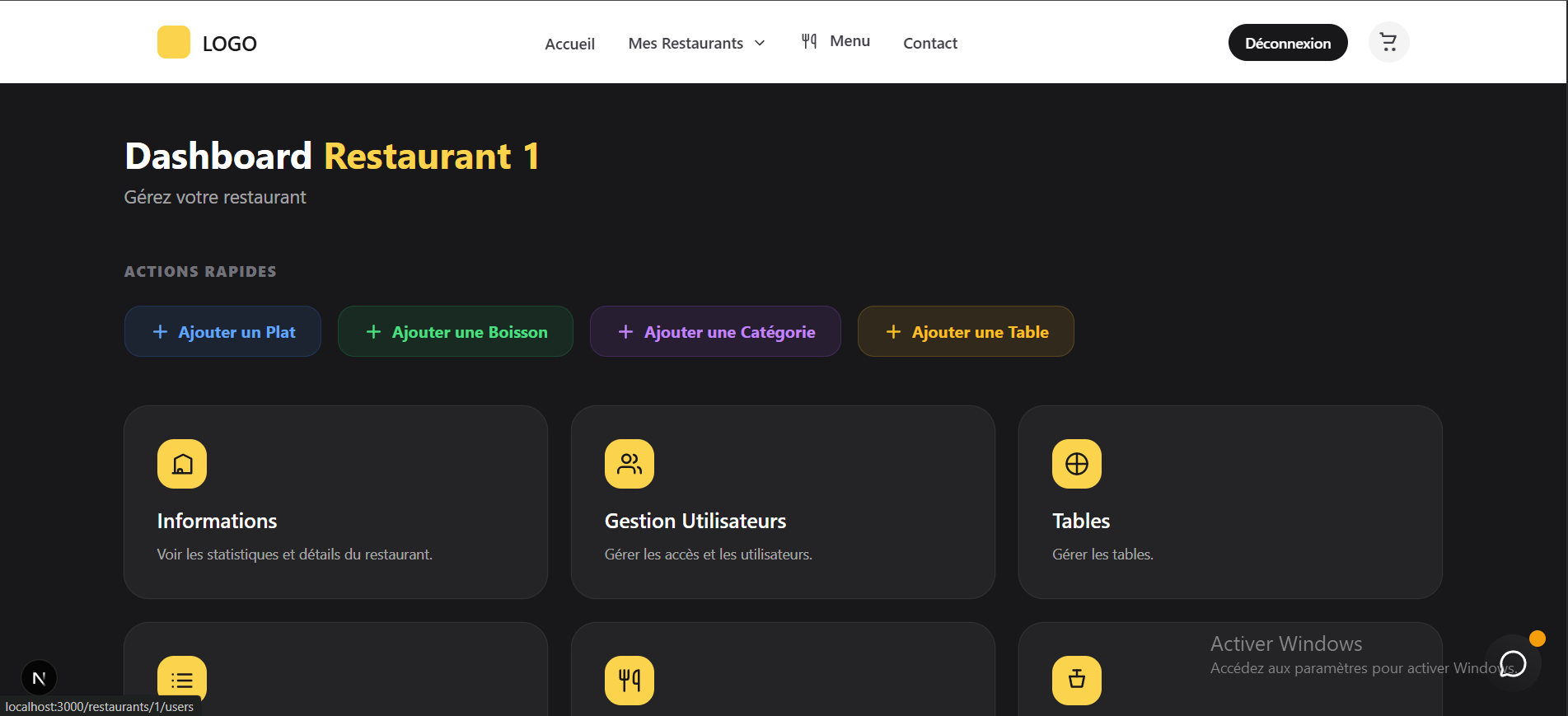Expand the Mes Restaurants dropdown
Viewport: 1568px width, 716px height.
tap(696, 43)
